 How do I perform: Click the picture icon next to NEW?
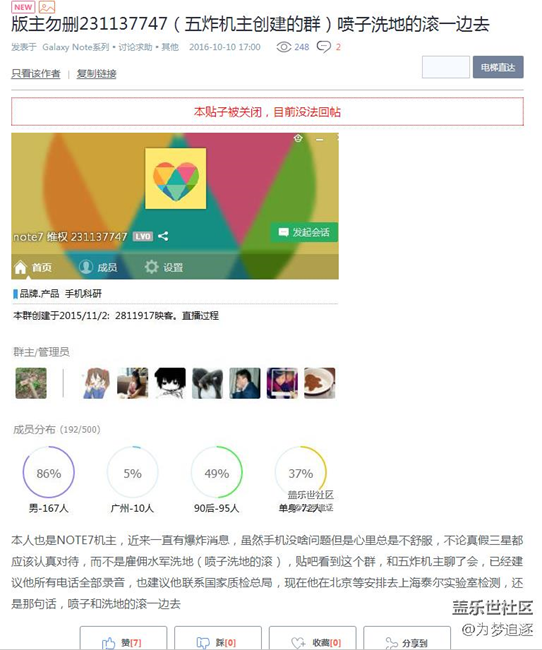pos(47,7)
